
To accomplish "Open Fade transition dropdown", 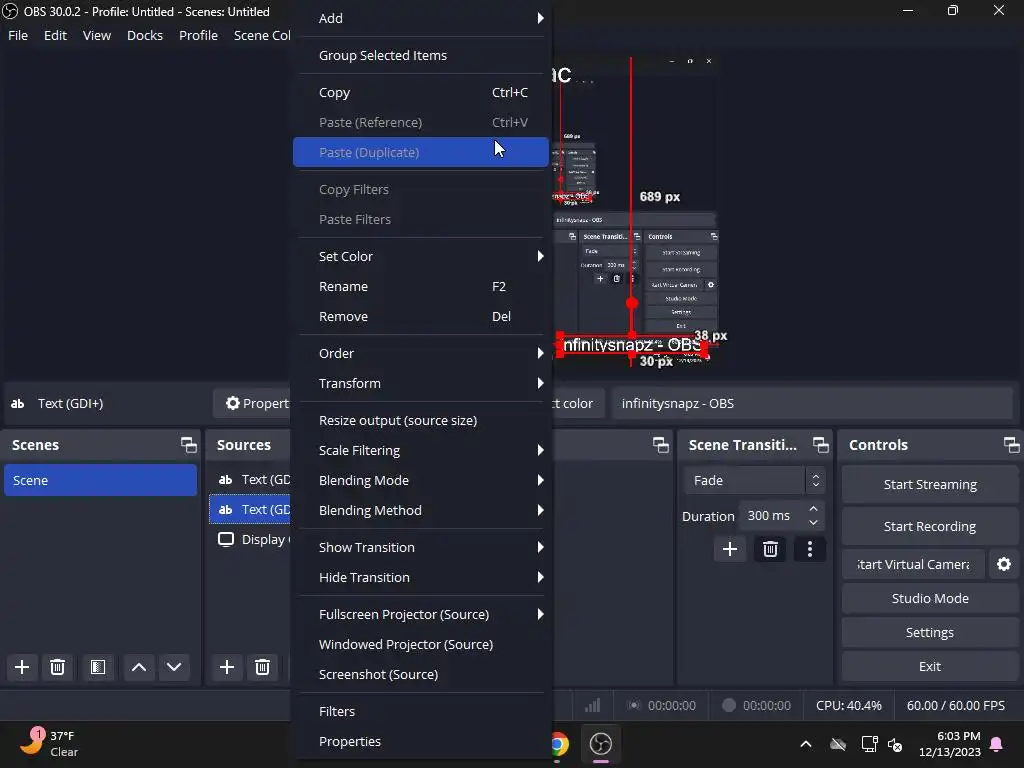I will (754, 481).
